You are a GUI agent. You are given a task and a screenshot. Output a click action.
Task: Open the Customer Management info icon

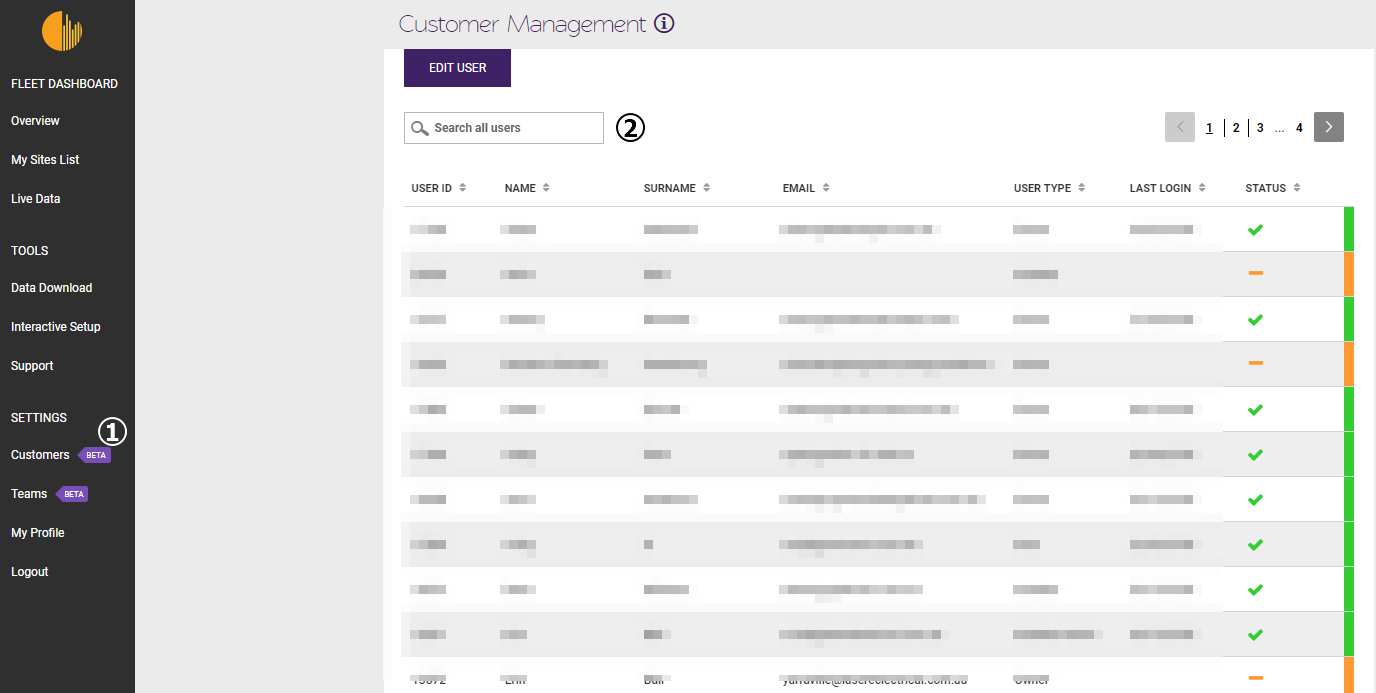coord(664,22)
